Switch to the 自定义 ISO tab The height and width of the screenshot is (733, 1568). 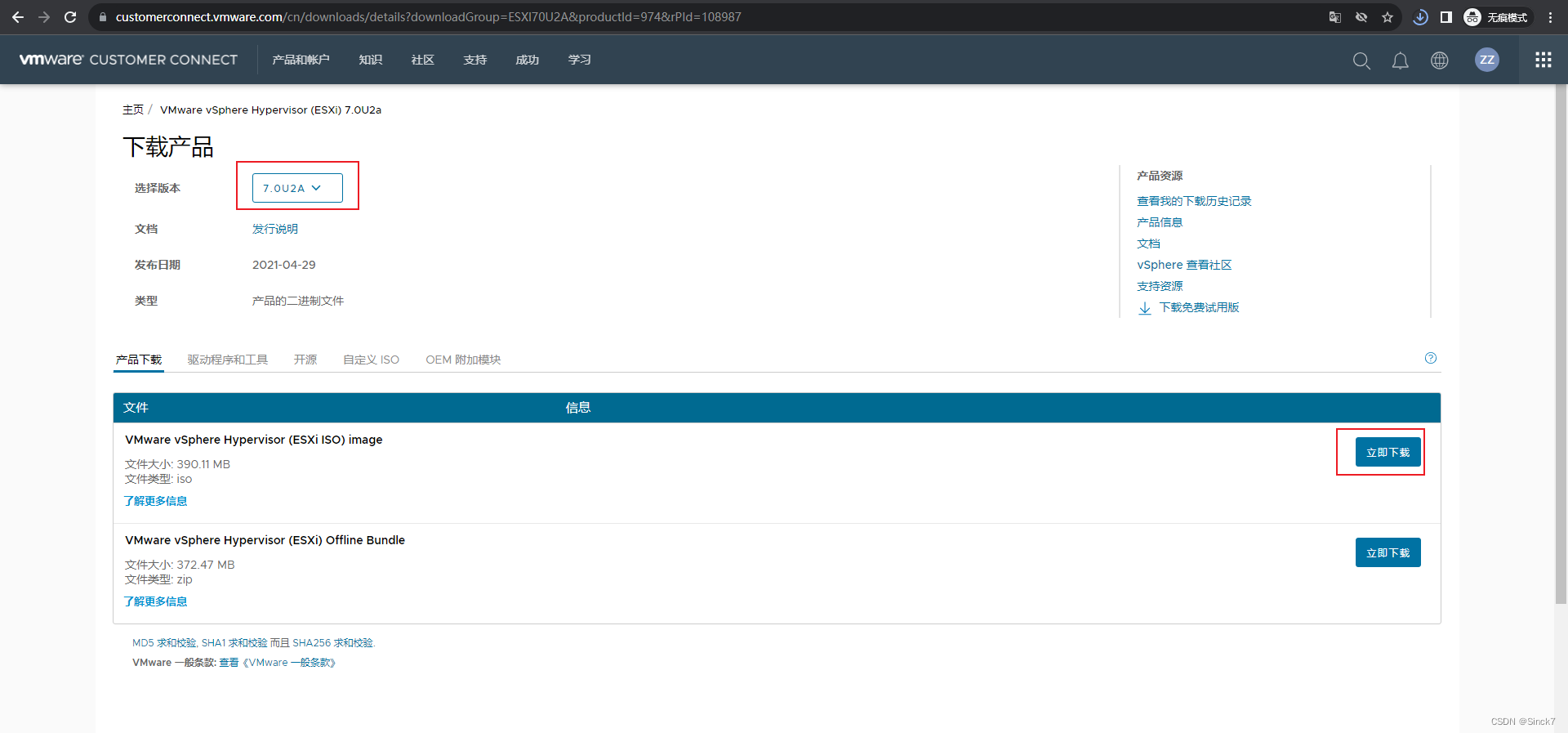click(x=372, y=360)
